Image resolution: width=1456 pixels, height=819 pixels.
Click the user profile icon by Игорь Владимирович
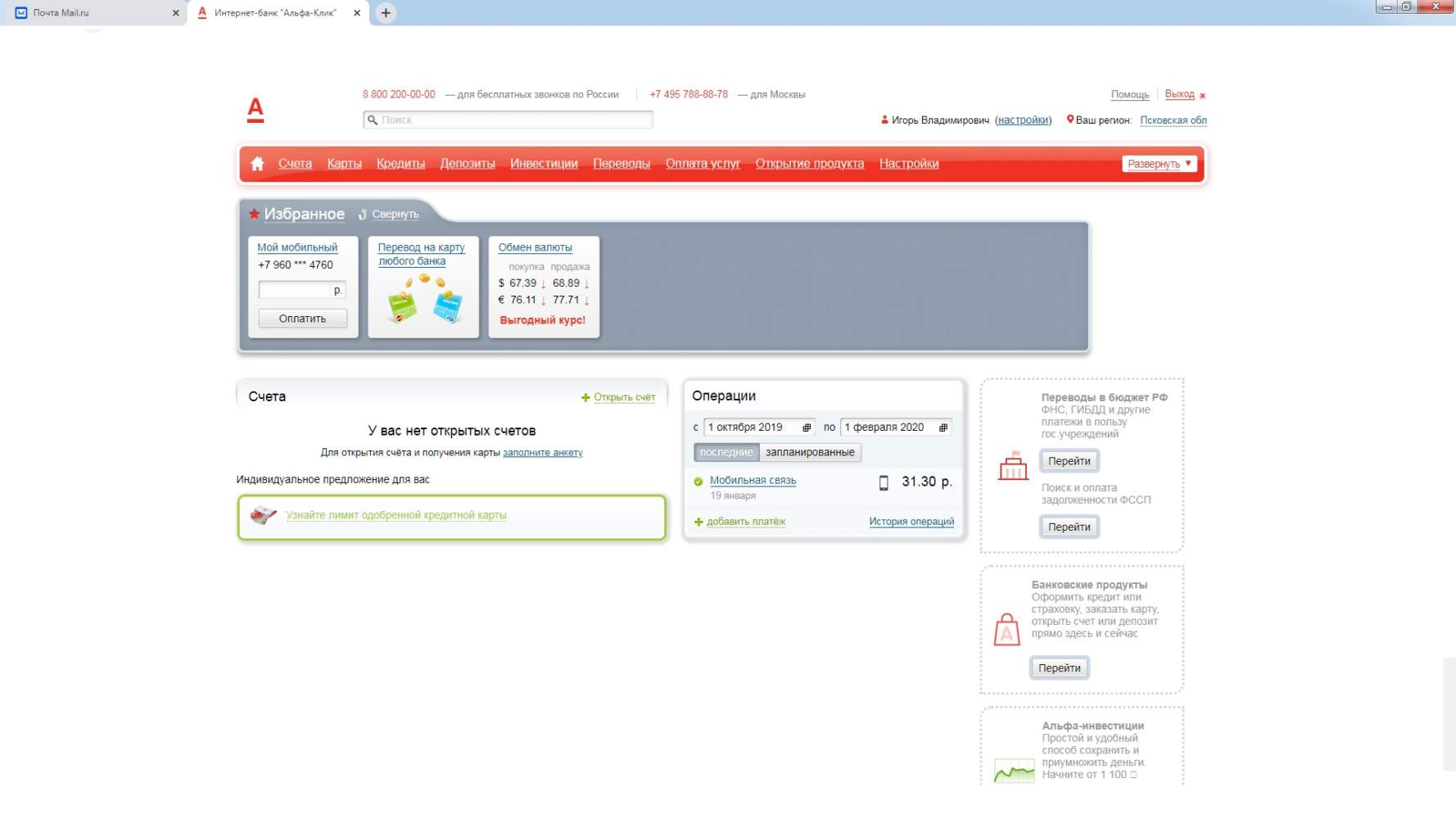coord(884,120)
